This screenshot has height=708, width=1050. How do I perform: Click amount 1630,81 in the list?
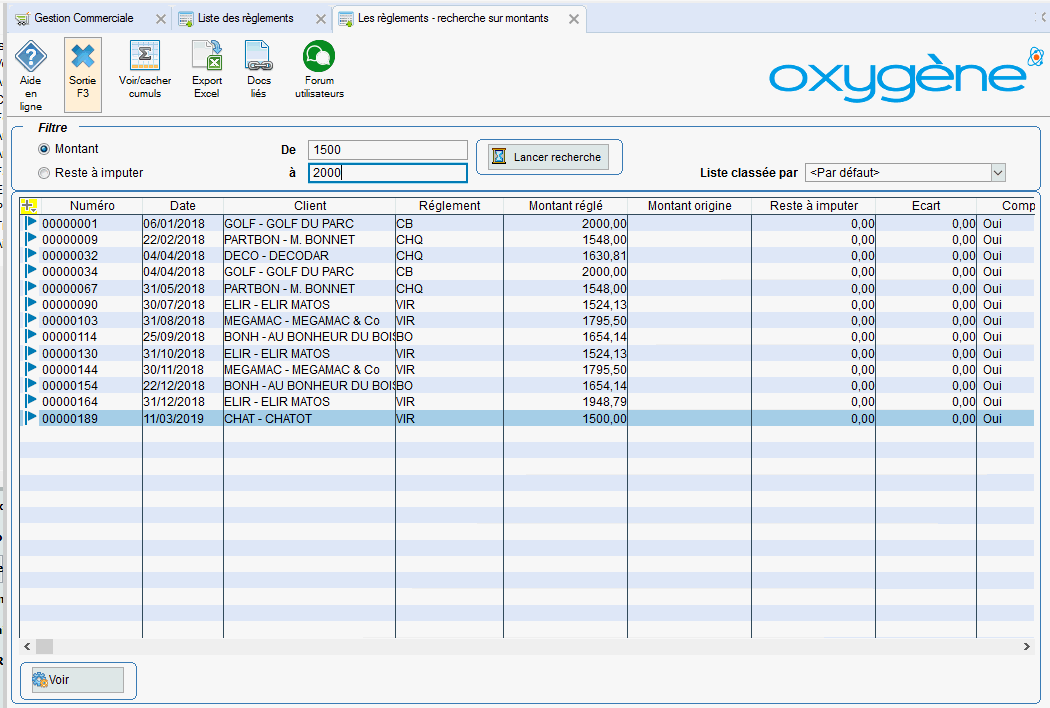[x=605, y=255]
